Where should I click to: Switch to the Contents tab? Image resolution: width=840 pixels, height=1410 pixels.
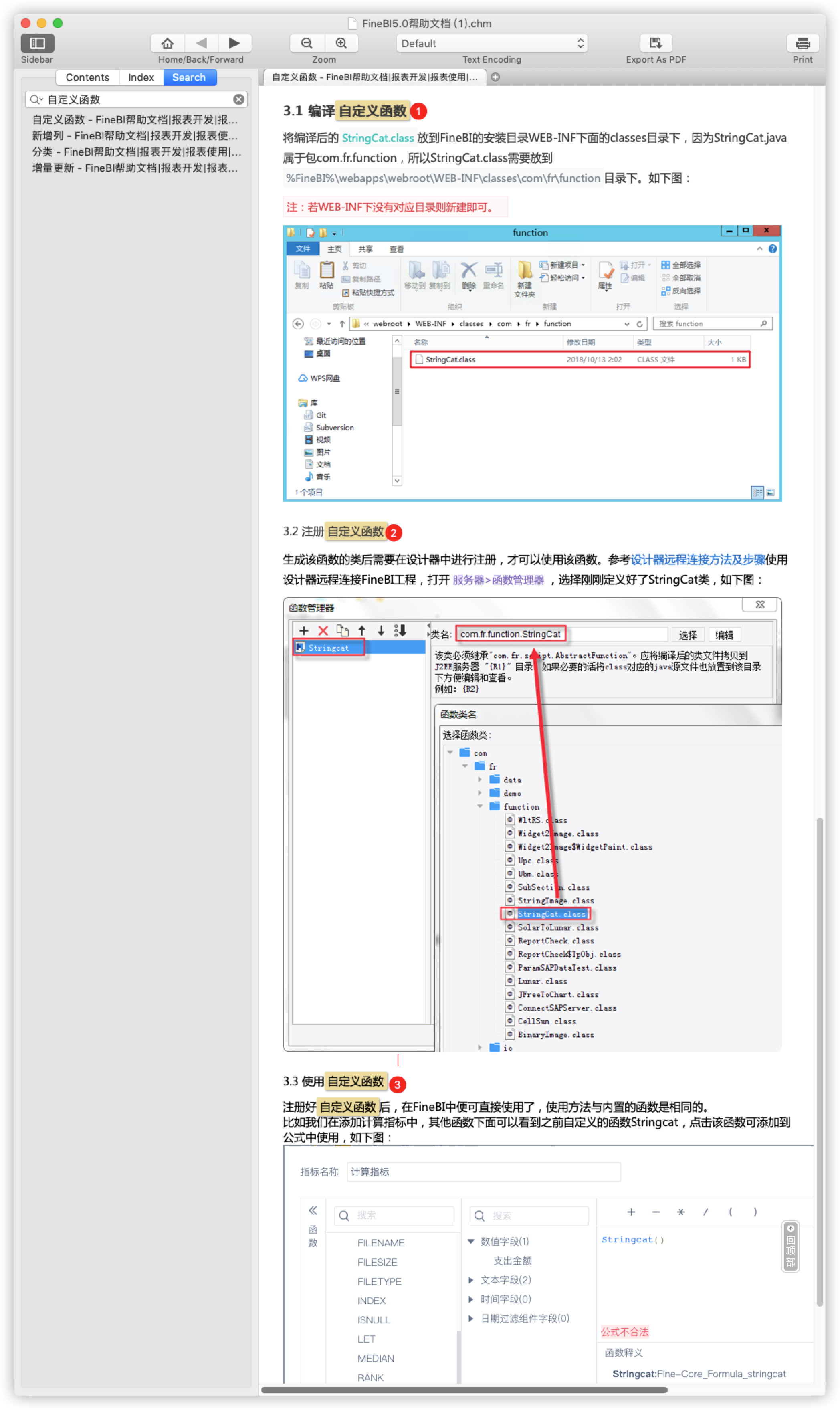point(87,77)
